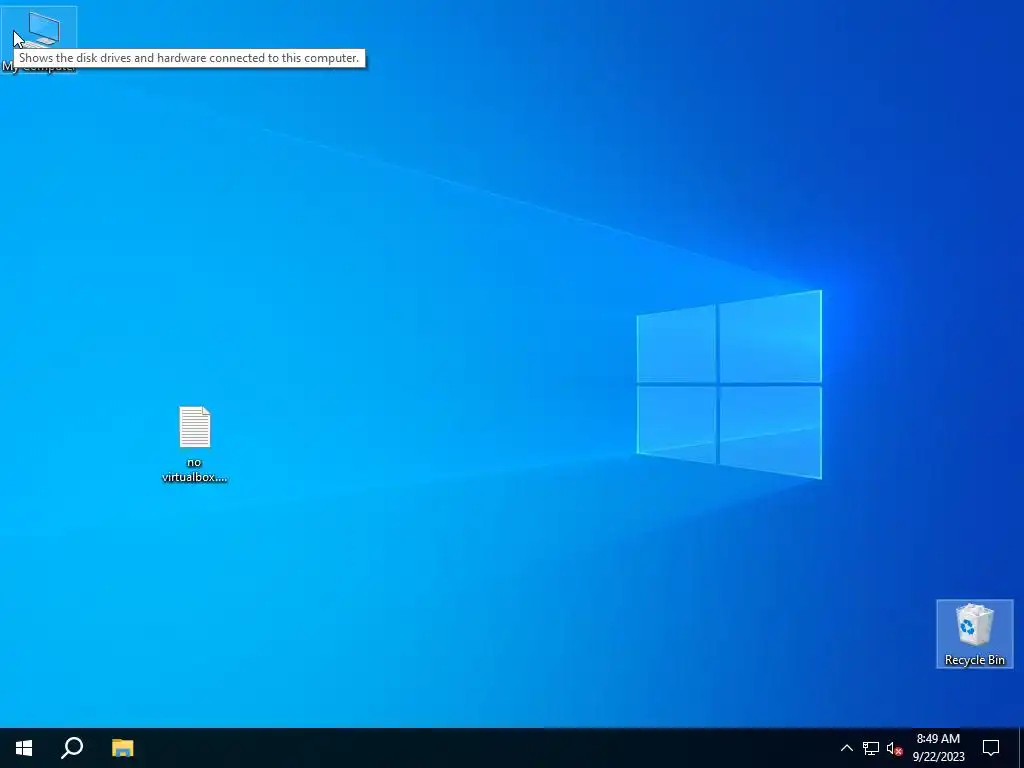This screenshot has width=1024, height=768.
Task: Open the clock showing 8:49 AM
Action: (x=938, y=748)
